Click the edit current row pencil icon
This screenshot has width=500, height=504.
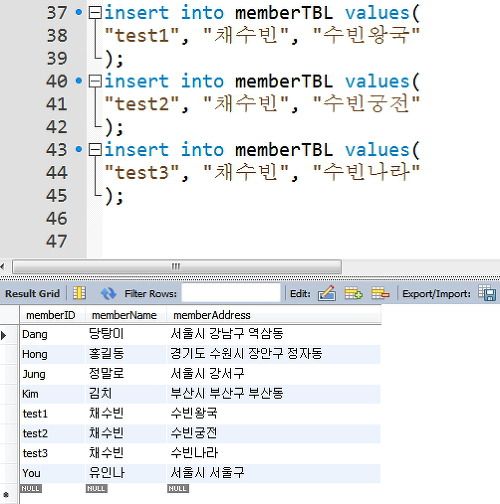click(x=327, y=293)
